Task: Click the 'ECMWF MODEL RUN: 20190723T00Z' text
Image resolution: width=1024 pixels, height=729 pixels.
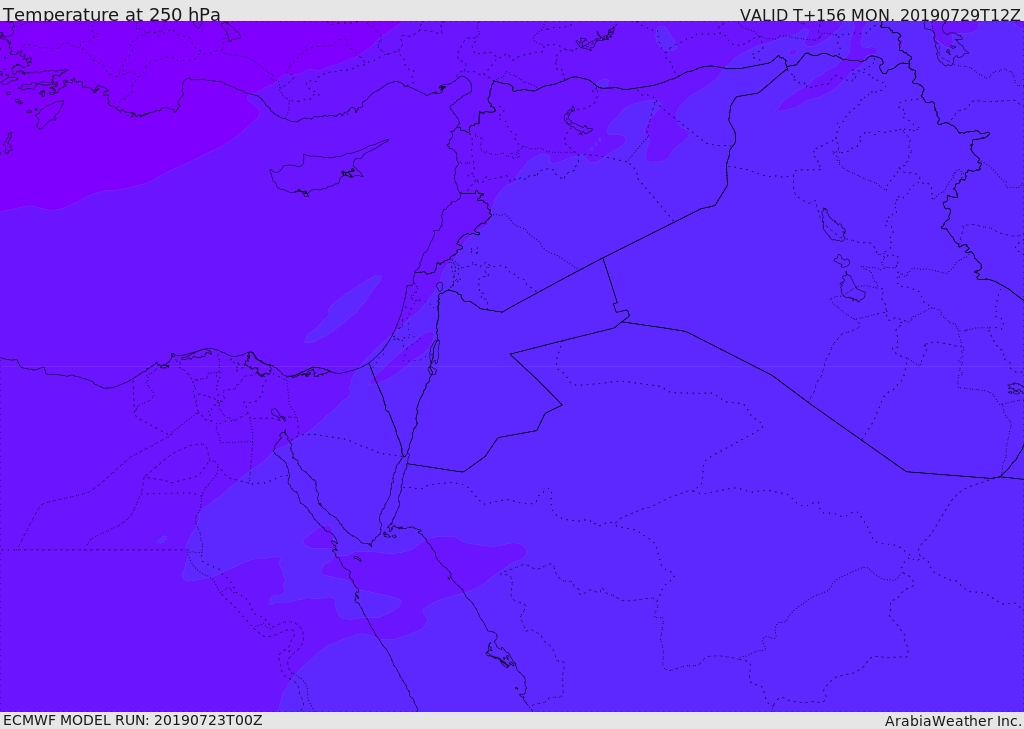Action: point(133,720)
